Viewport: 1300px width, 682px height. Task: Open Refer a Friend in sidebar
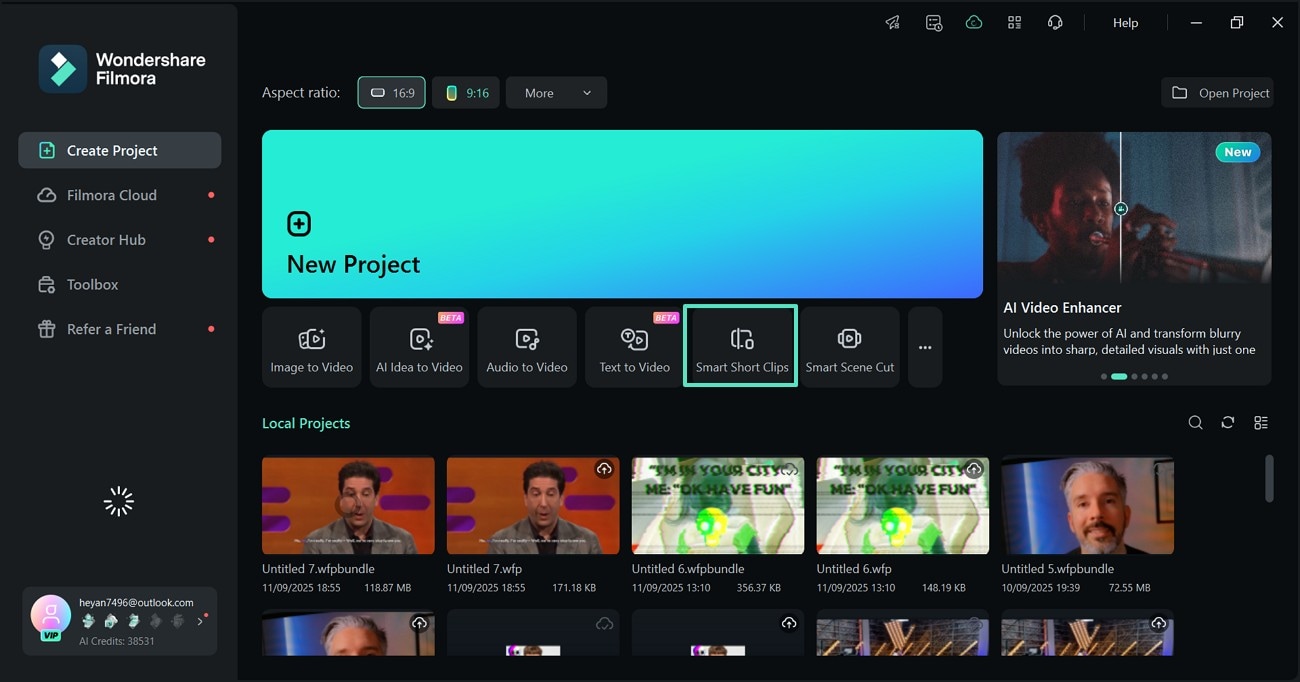[120, 329]
